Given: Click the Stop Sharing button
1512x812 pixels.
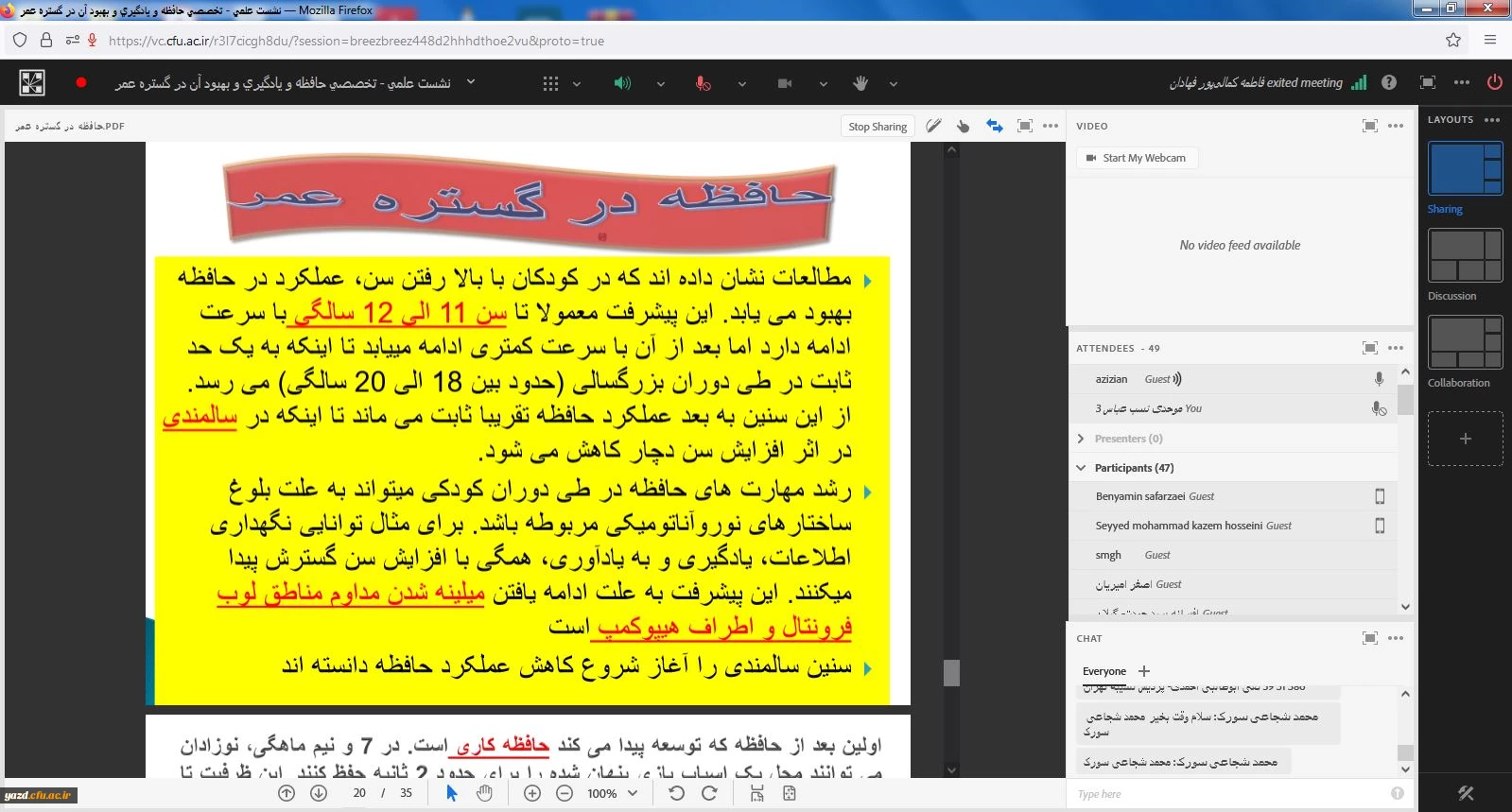Looking at the screenshot, I should 878,127.
